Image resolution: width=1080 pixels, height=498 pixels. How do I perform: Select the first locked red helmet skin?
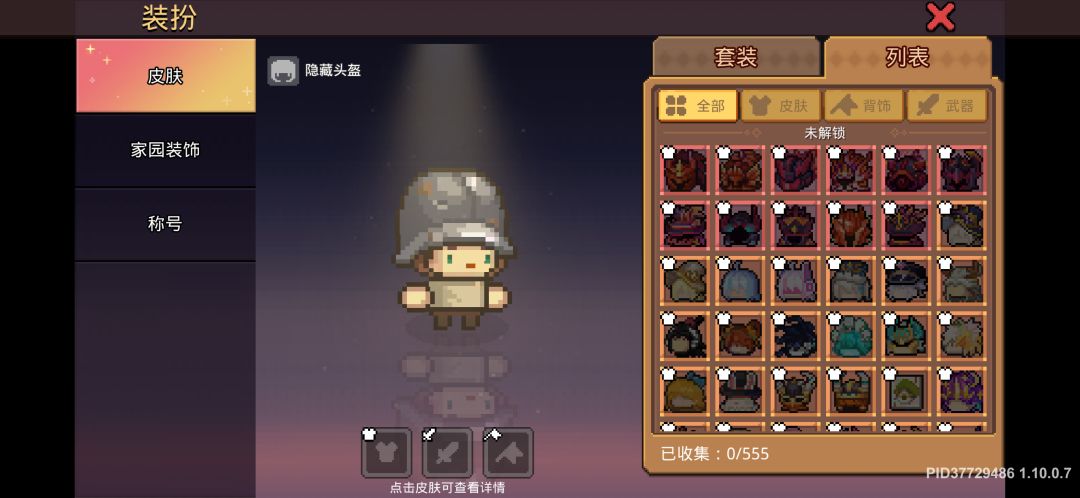click(685, 169)
